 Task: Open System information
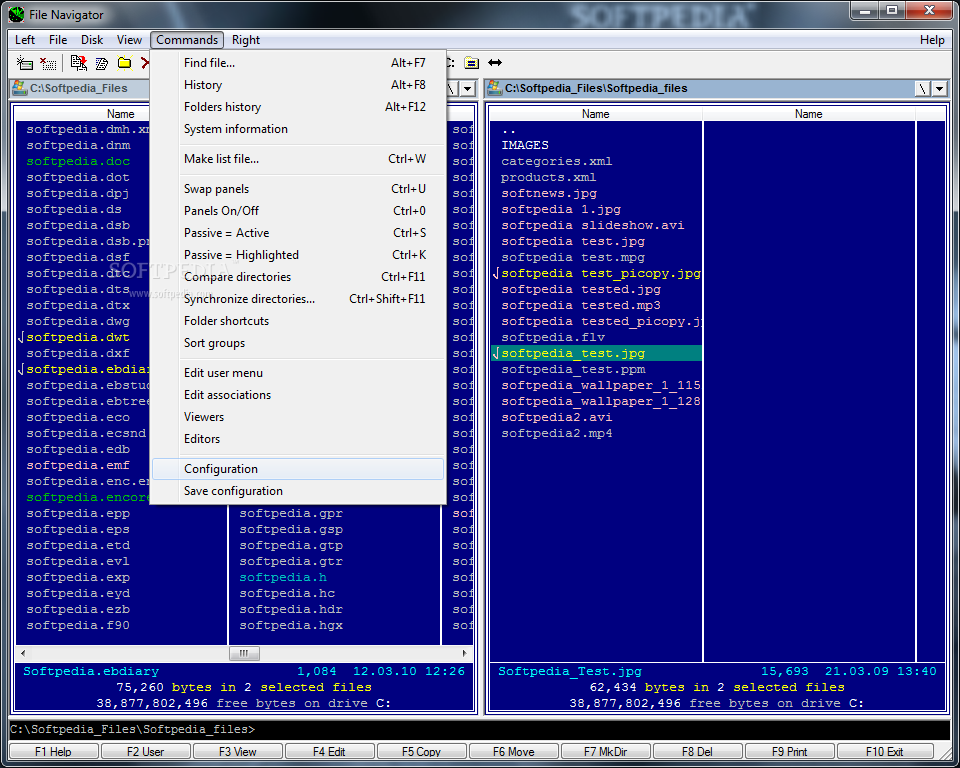298,129
